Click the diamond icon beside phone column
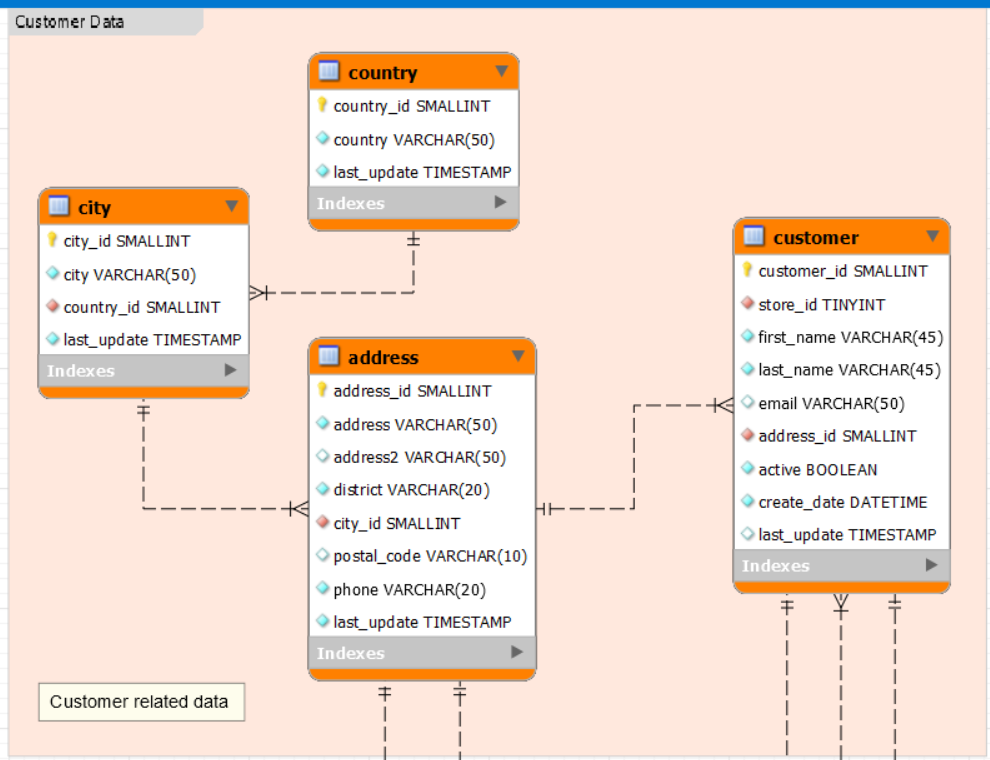The height and width of the screenshot is (760, 990). click(323, 588)
